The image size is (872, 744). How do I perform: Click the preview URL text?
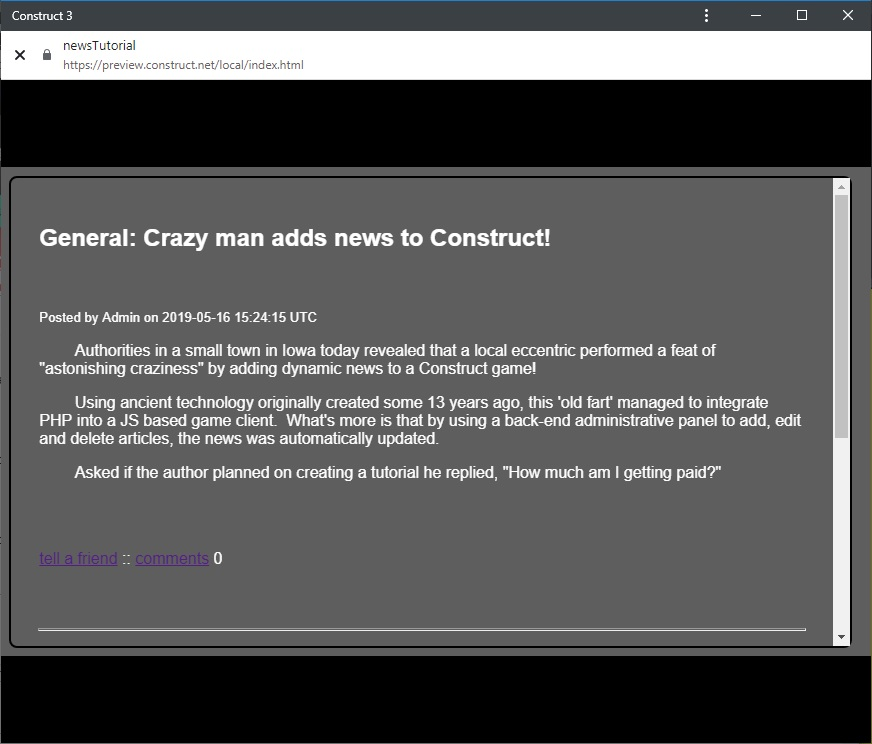184,65
